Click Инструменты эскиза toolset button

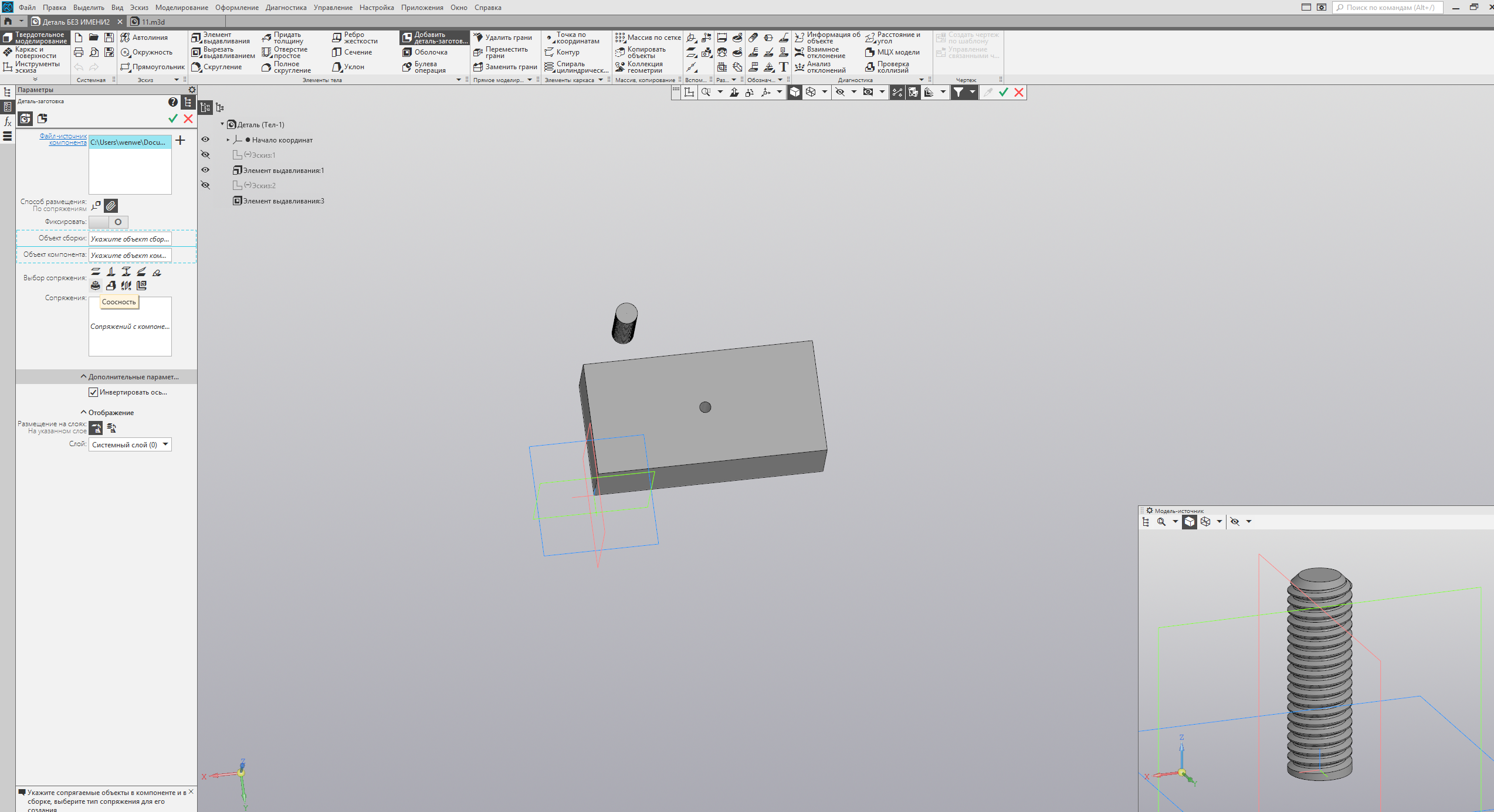click(x=32, y=67)
